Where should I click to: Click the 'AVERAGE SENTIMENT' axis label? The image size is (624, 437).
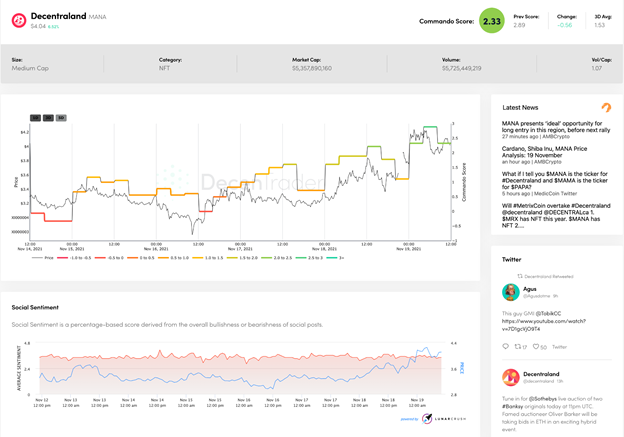coord(19,368)
